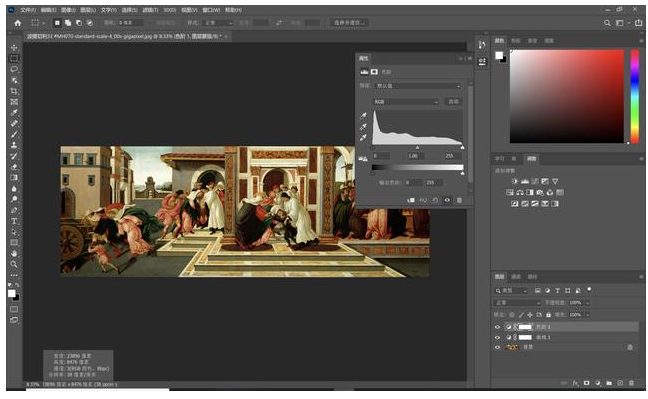
Task: Go to the Home screen icon
Action: tap(17, 23)
